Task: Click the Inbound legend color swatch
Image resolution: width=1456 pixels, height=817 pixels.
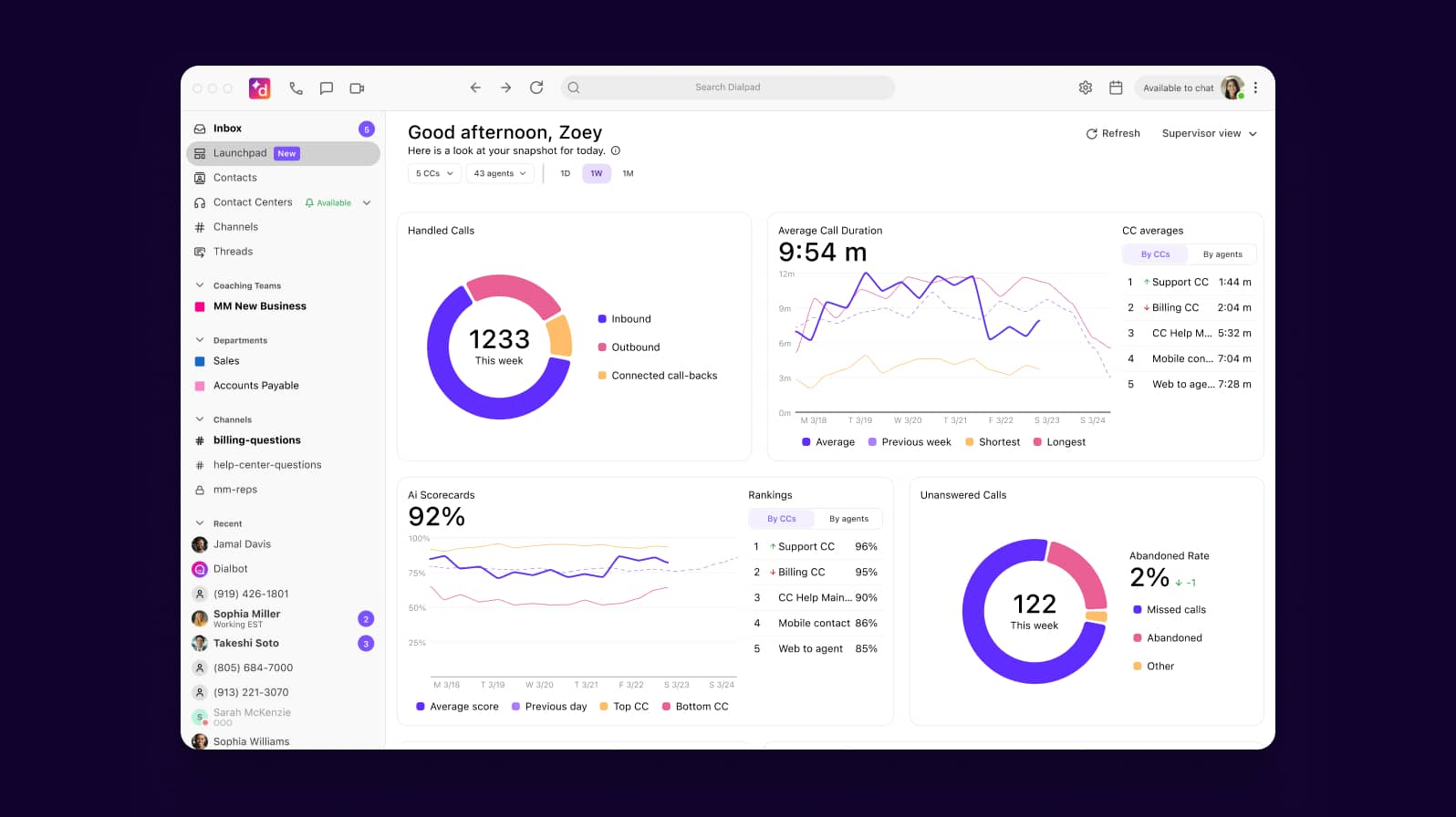Action: tap(602, 319)
